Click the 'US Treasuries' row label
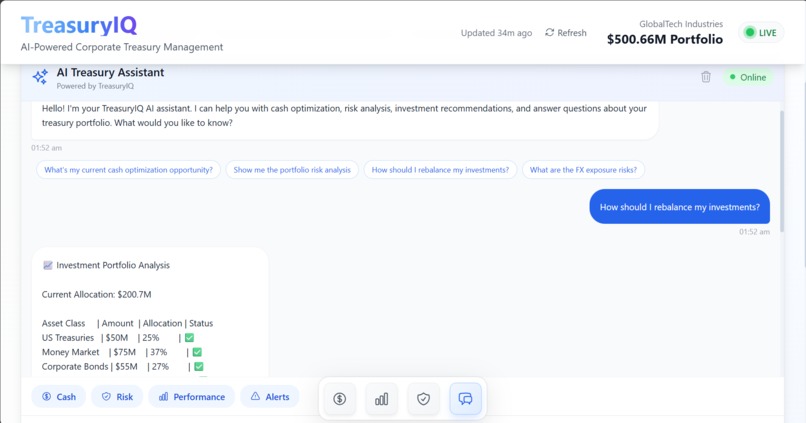The image size is (806, 423). click(x=68, y=338)
